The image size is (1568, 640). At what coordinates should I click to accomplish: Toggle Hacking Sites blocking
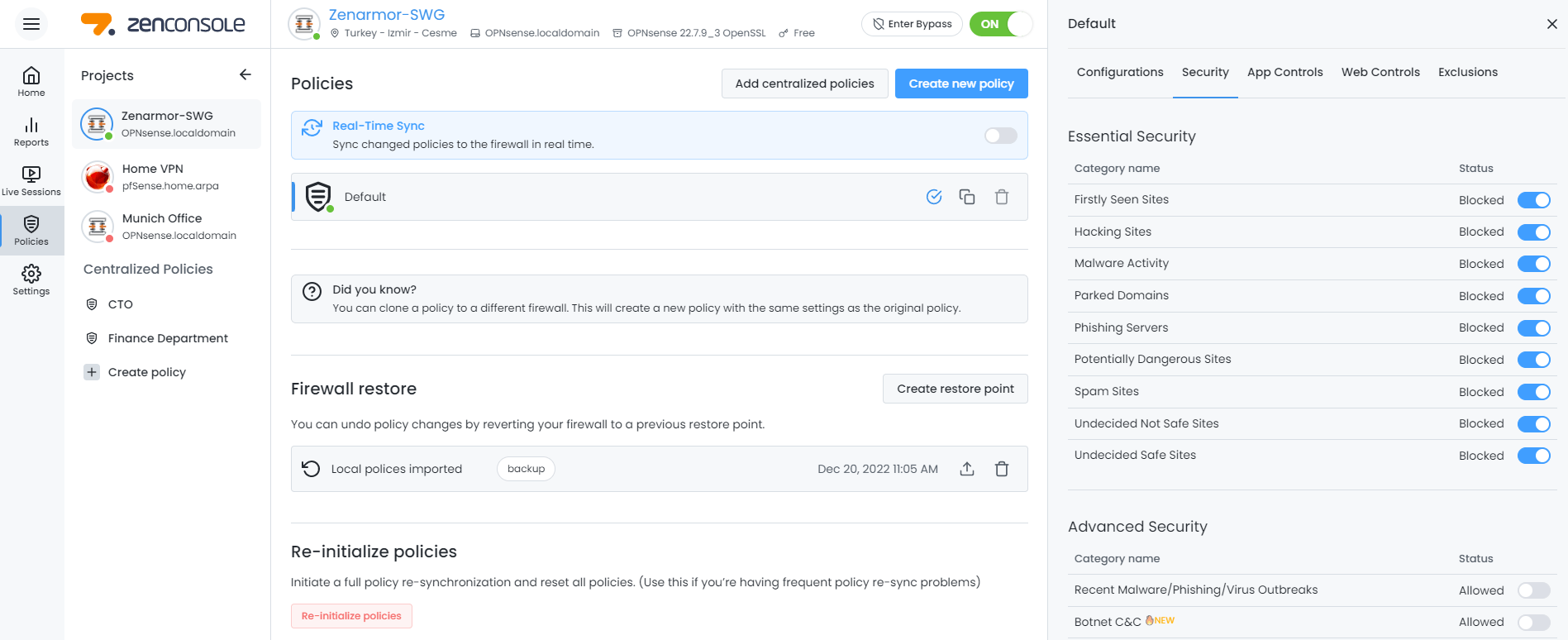point(1533,232)
